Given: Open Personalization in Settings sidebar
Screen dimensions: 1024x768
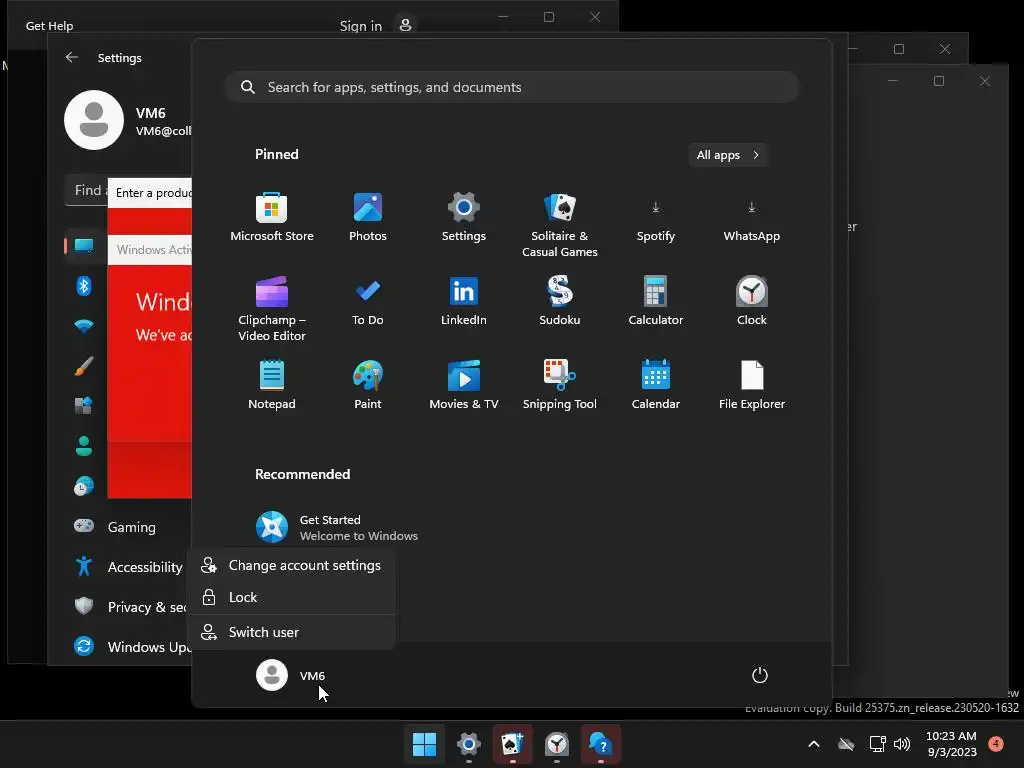Looking at the screenshot, I should 84,366.
